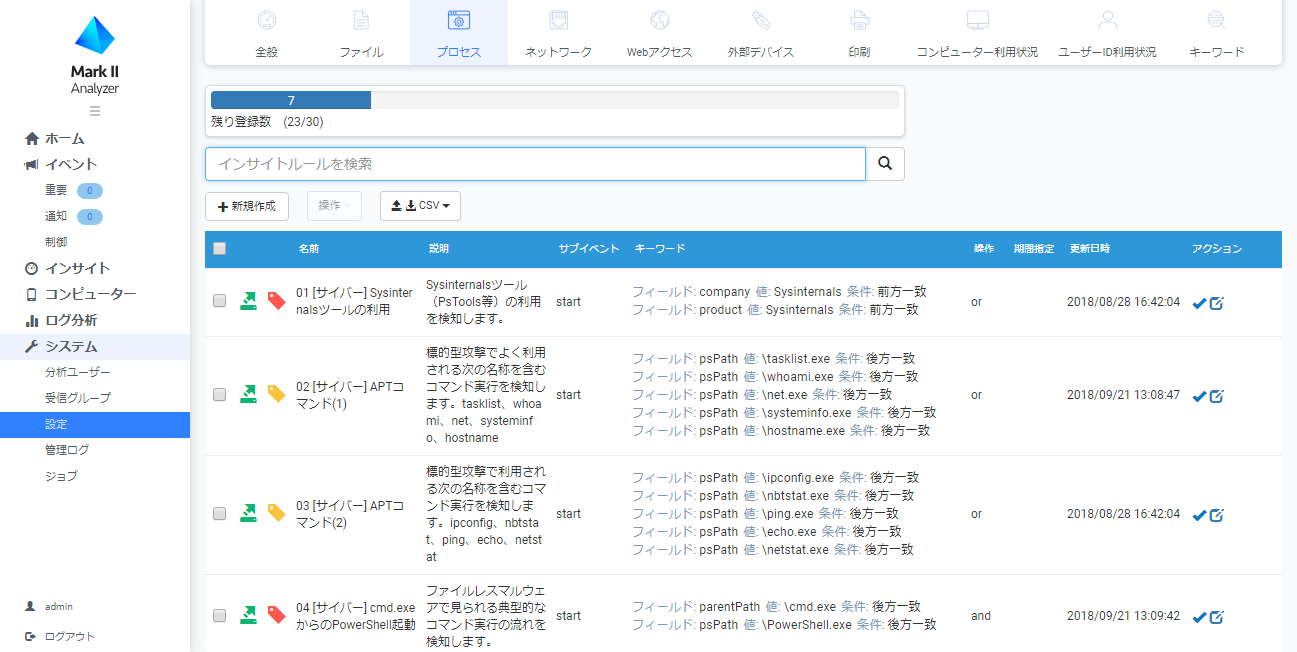Screen dimensions: 1297x652
Task: Sort by the 更新日時 column header
Action: [1090, 249]
